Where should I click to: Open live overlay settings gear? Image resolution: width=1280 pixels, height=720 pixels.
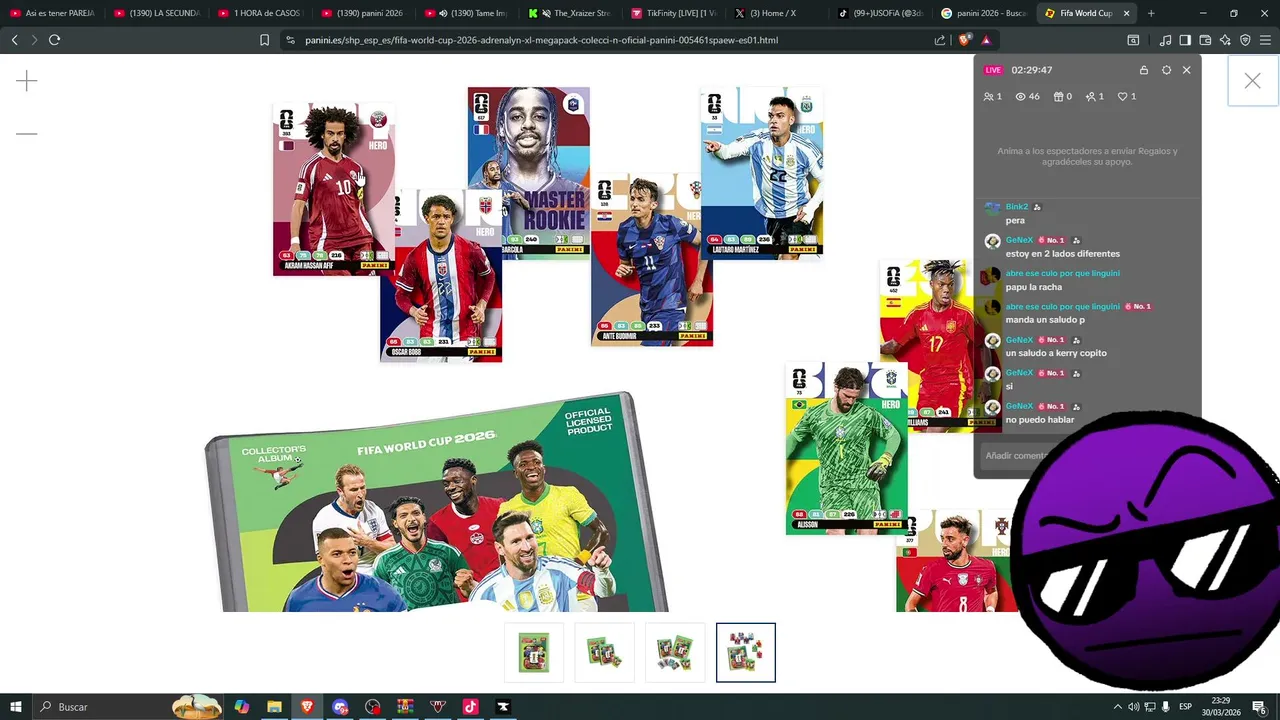tap(1166, 70)
